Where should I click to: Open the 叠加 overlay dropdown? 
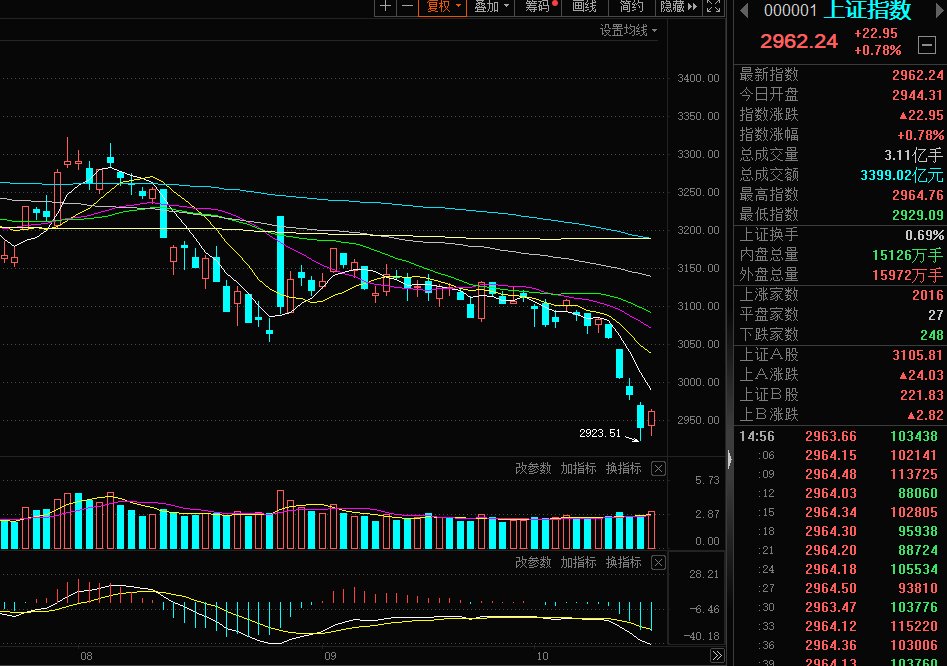pyautogui.click(x=491, y=7)
